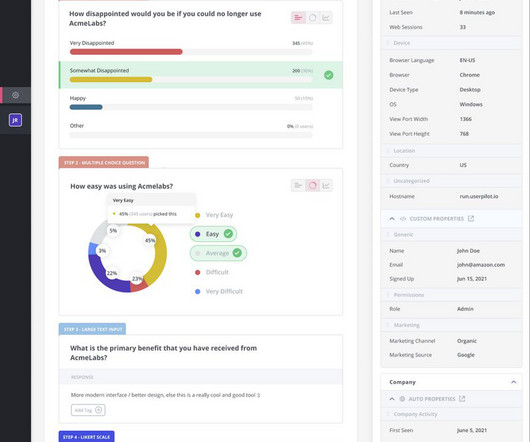This screenshot has width=530, height=442.
Task: Switch first question to bar chart view
Action: (298, 18)
